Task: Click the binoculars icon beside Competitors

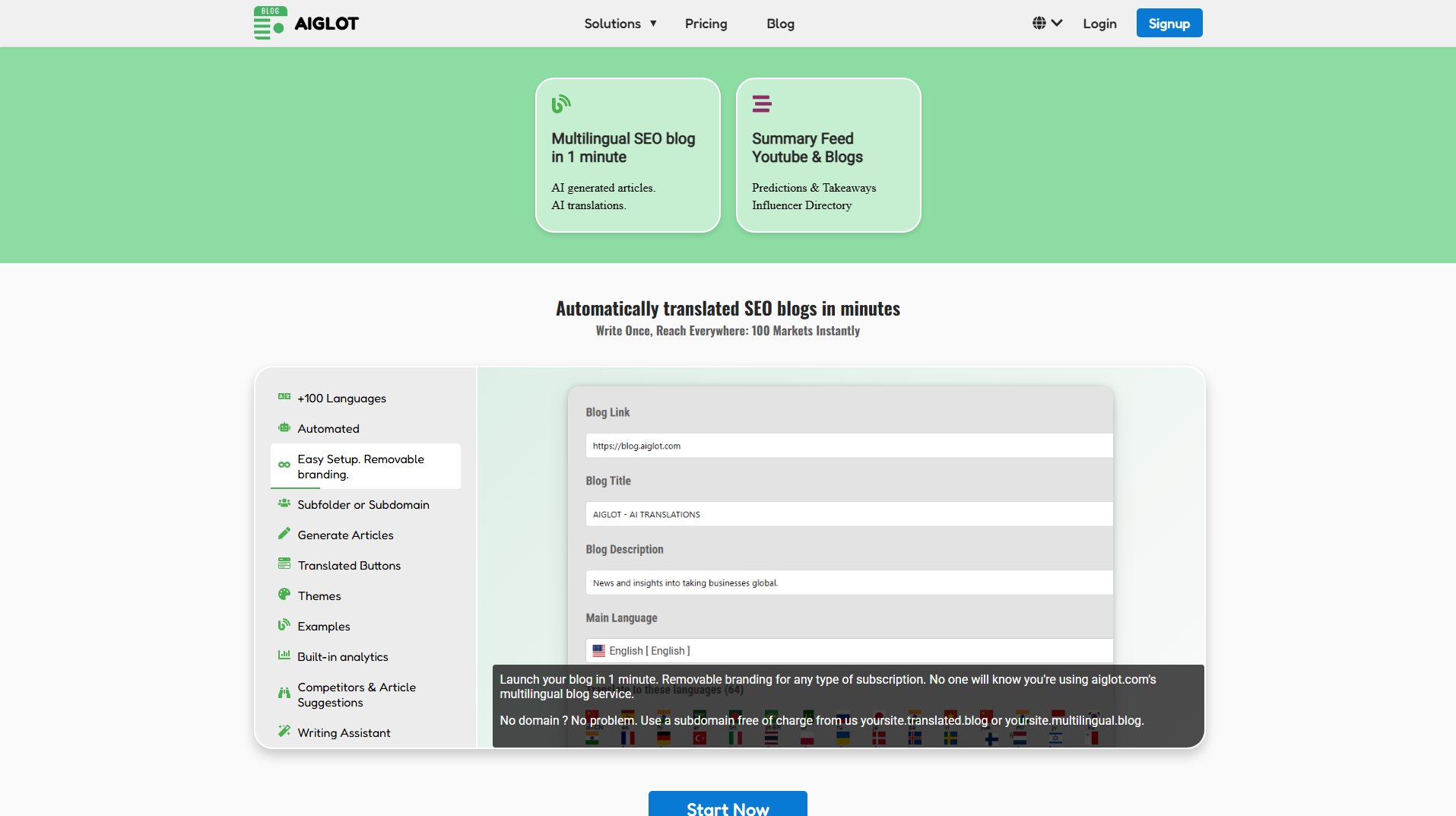Action: coord(284,693)
